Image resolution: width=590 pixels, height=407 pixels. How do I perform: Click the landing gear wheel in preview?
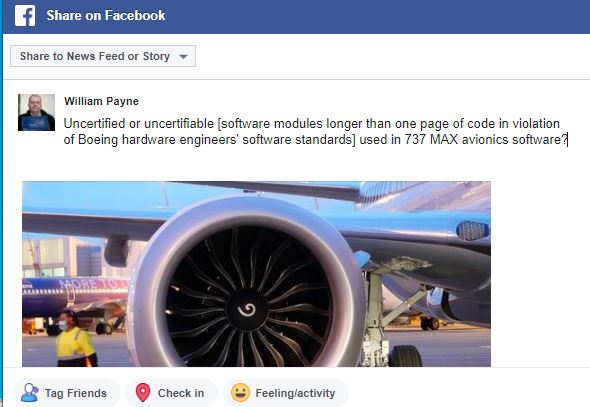coord(405,355)
